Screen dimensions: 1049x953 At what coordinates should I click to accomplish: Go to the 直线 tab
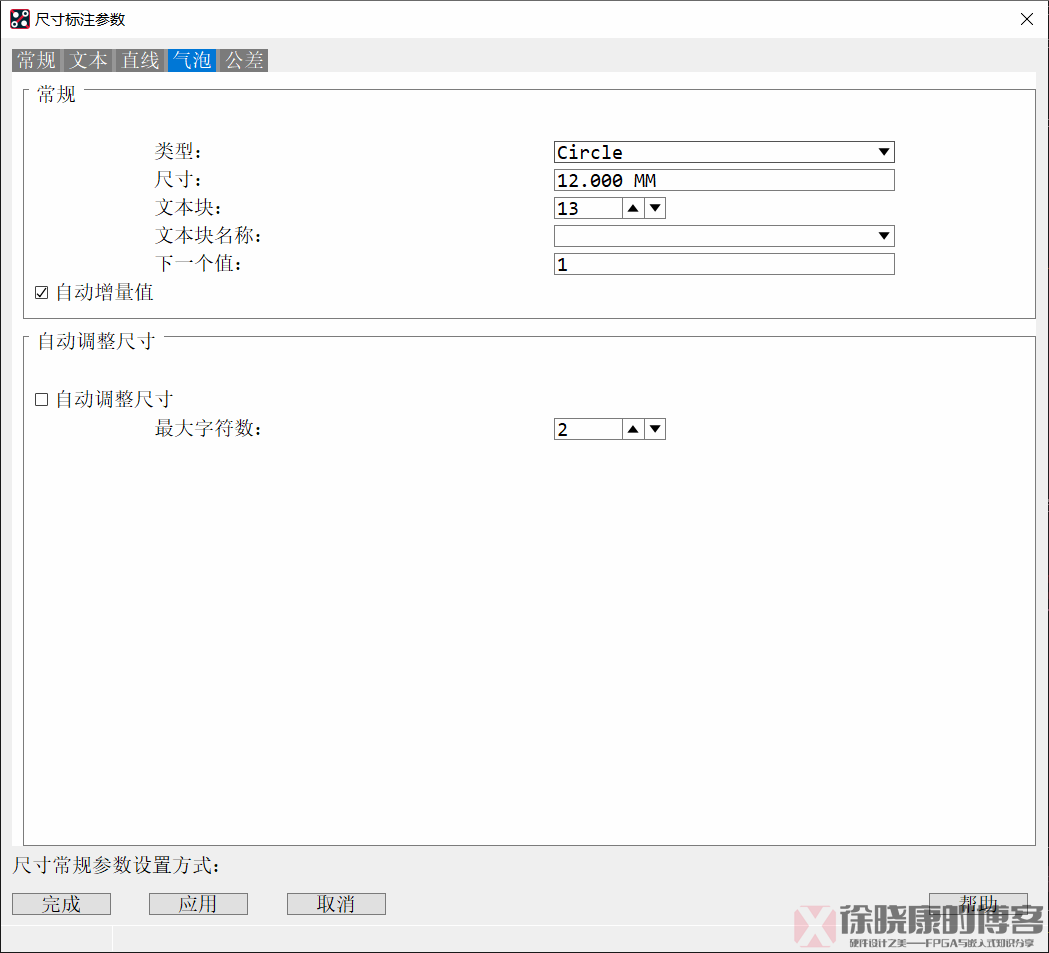click(141, 60)
